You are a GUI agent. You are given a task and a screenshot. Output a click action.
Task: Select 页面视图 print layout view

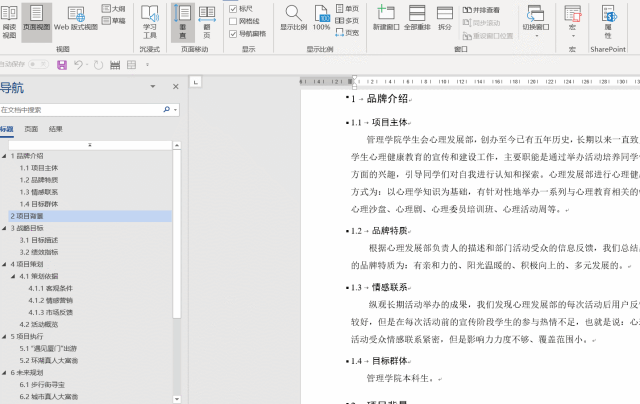tap(36, 22)
